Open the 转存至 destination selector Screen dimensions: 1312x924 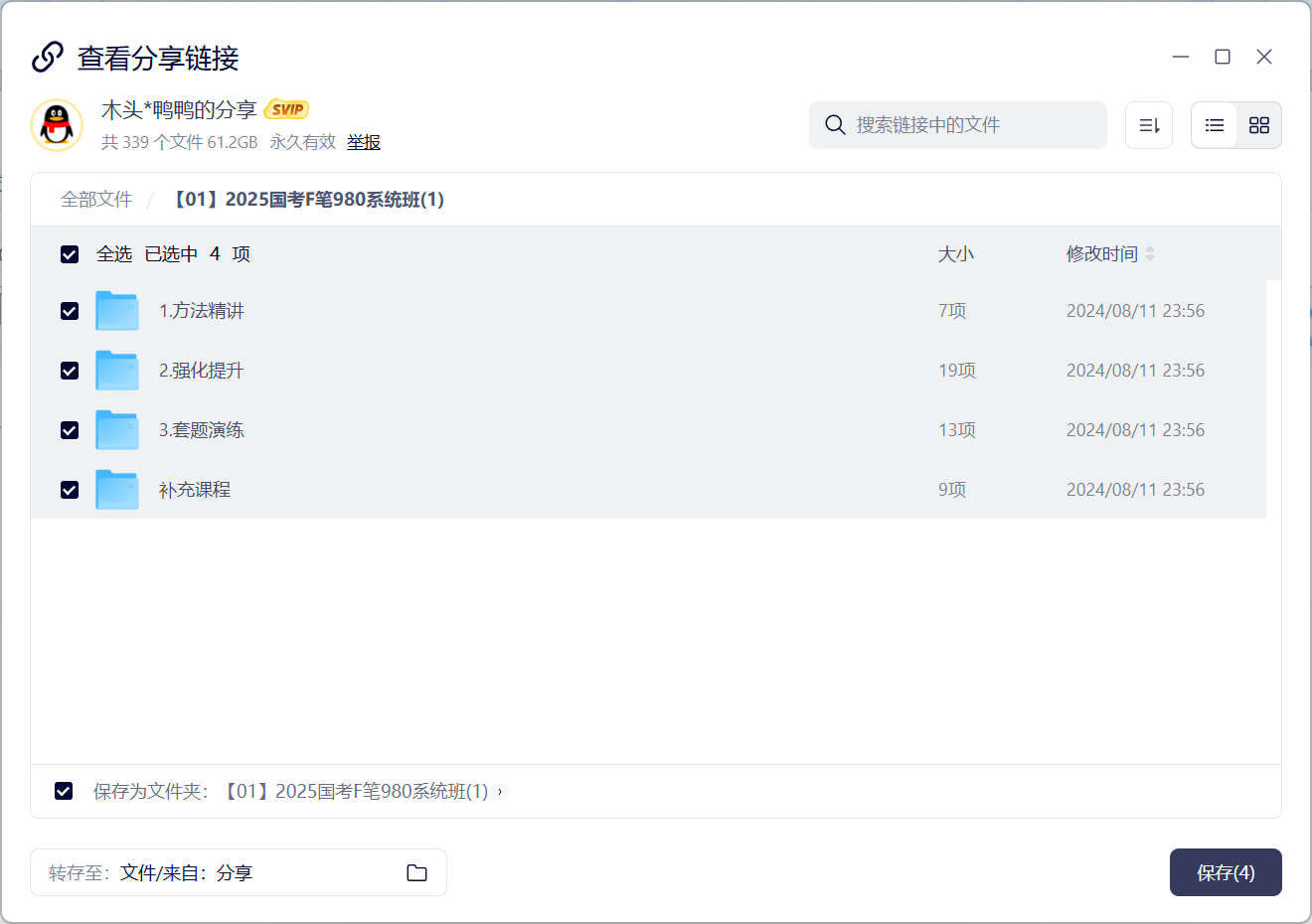pos(239,872)
